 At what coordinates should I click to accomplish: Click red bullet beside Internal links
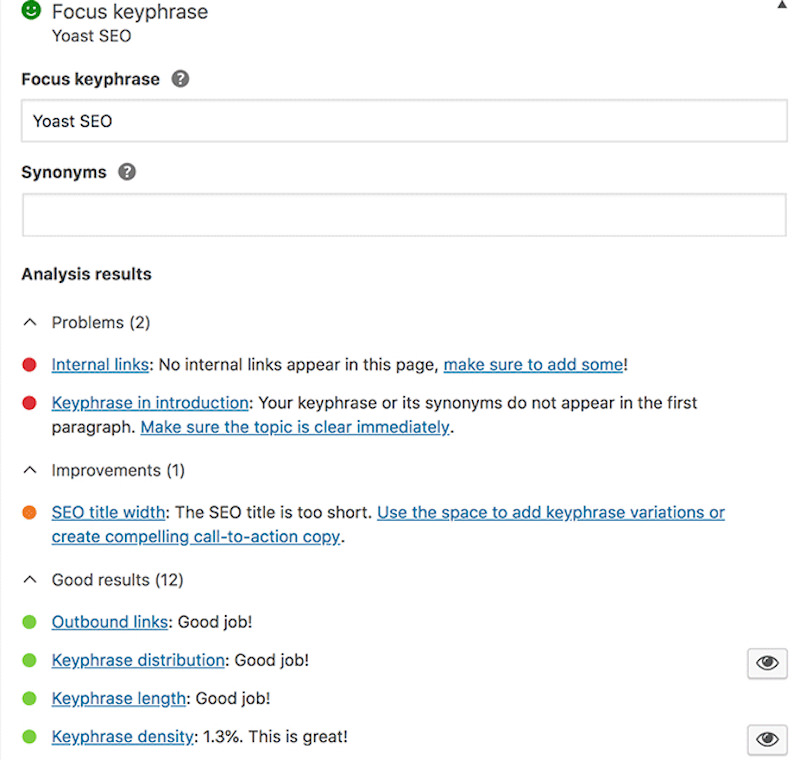click(x=30, y=365)
